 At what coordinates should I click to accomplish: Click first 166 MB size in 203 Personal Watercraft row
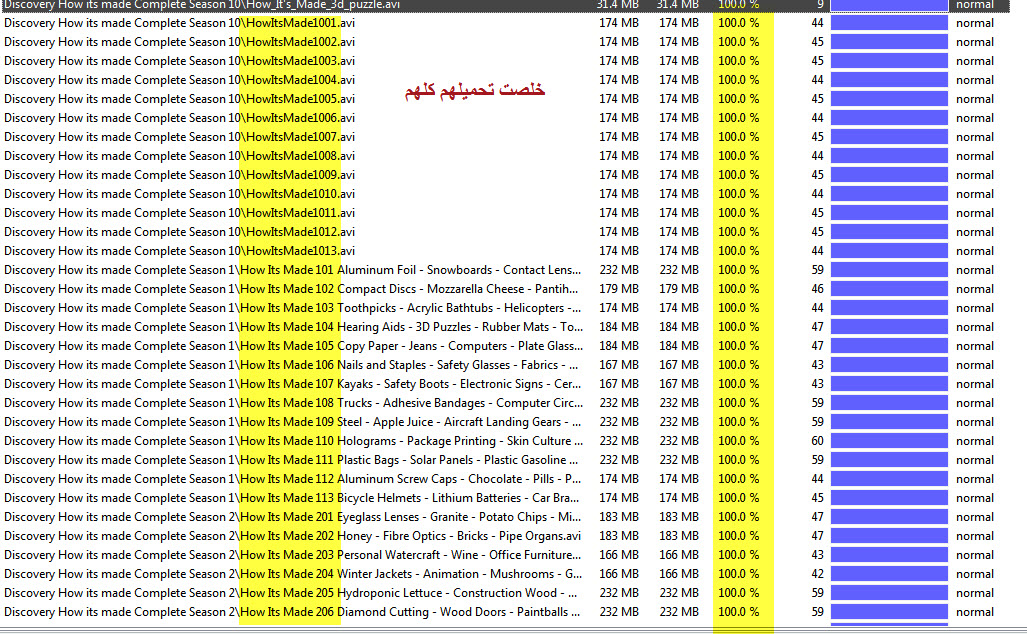pos(619,555)
